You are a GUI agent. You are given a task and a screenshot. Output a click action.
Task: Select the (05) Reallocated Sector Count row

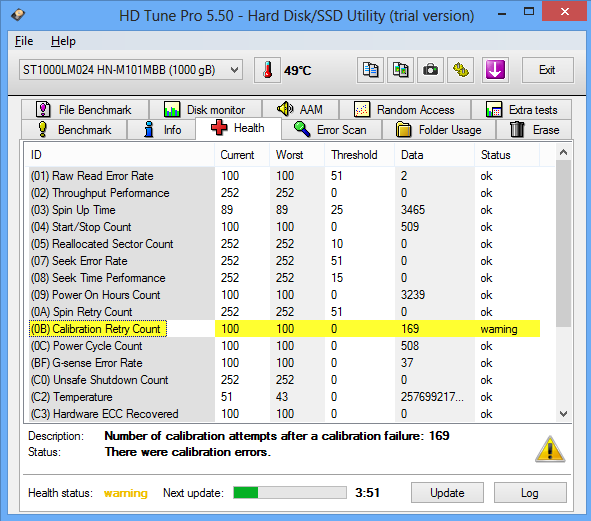point(285,244)
